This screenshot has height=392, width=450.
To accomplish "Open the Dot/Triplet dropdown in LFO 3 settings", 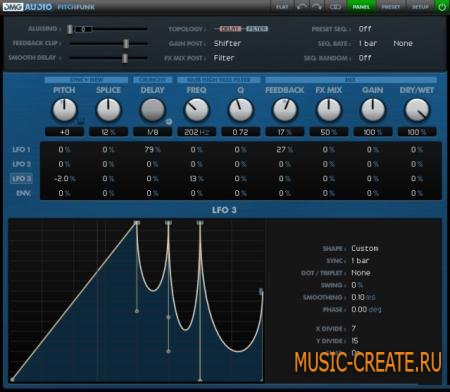I will click(361, 273).
